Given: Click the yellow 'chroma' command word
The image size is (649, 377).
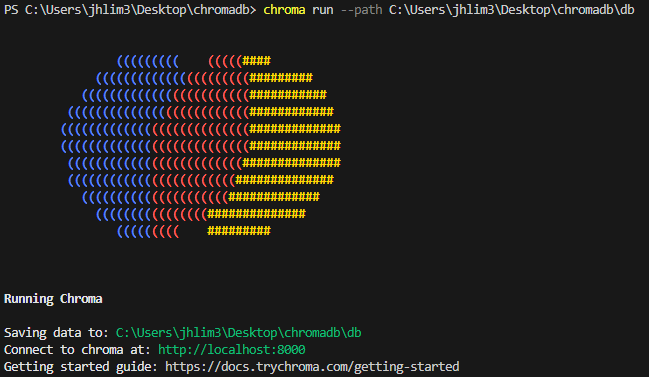Looking at the screenshot, I should (284, 10).
